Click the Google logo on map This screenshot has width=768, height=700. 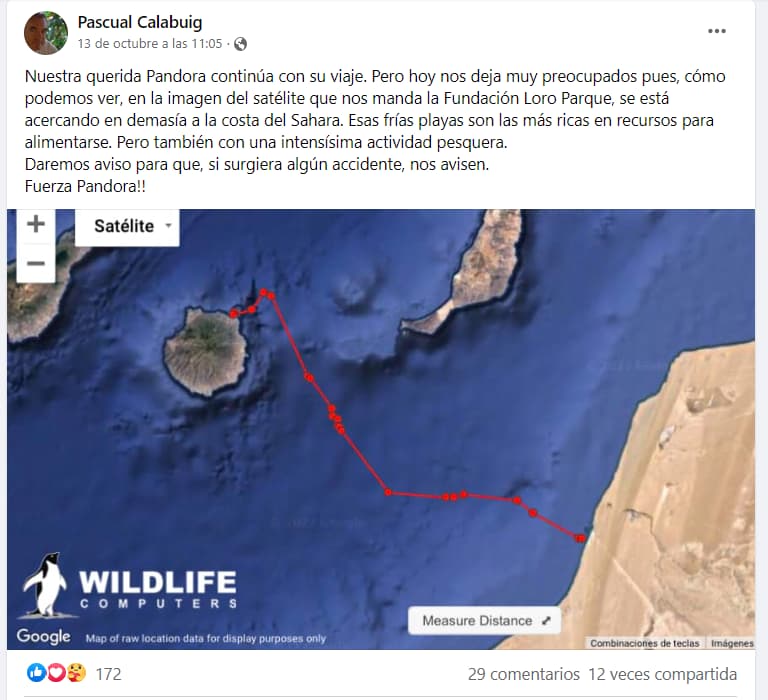point(43,636)
